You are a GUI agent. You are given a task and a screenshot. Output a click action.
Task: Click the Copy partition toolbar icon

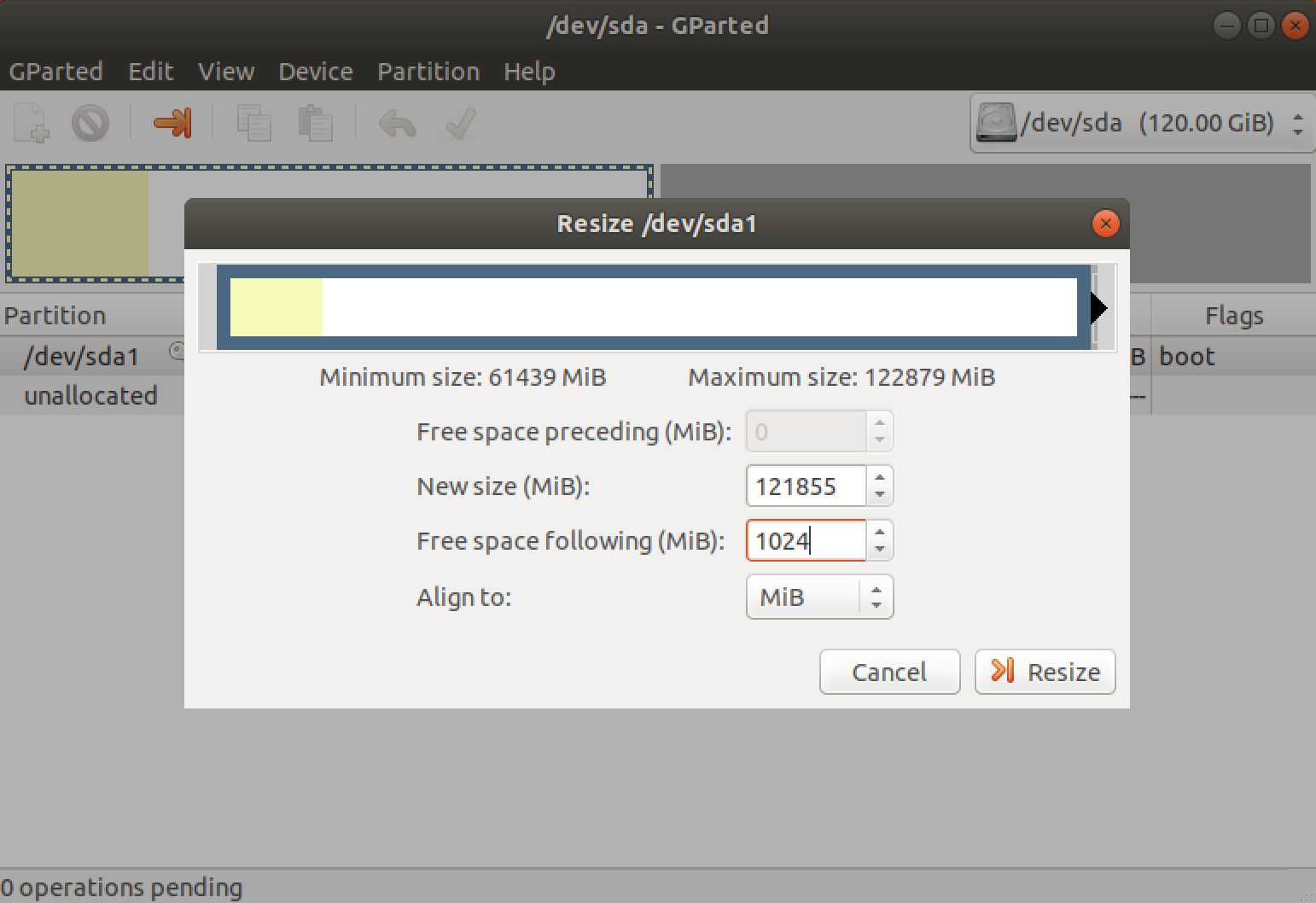[253, 123]
